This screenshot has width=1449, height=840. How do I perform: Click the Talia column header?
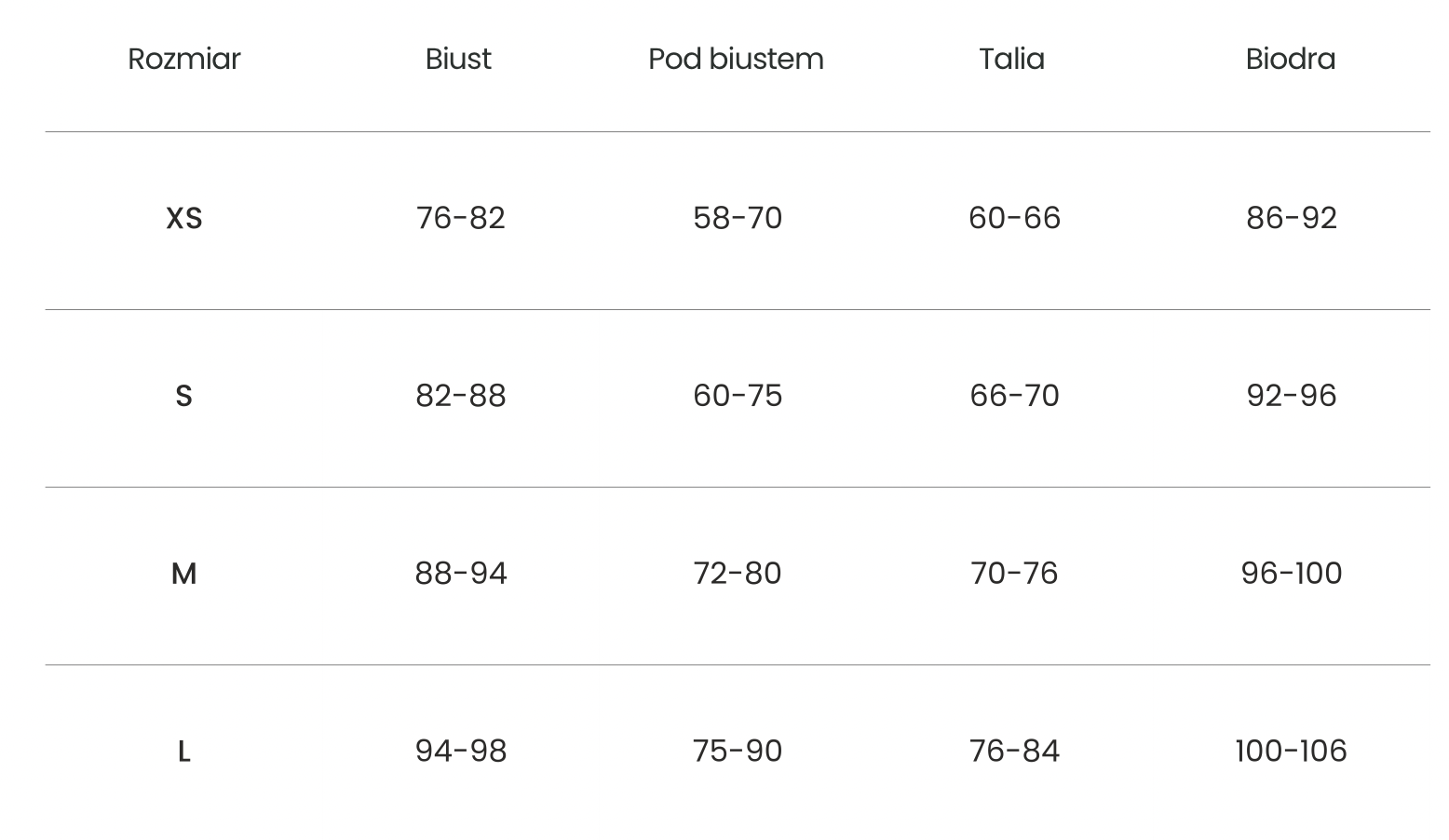click(1011, 59)
